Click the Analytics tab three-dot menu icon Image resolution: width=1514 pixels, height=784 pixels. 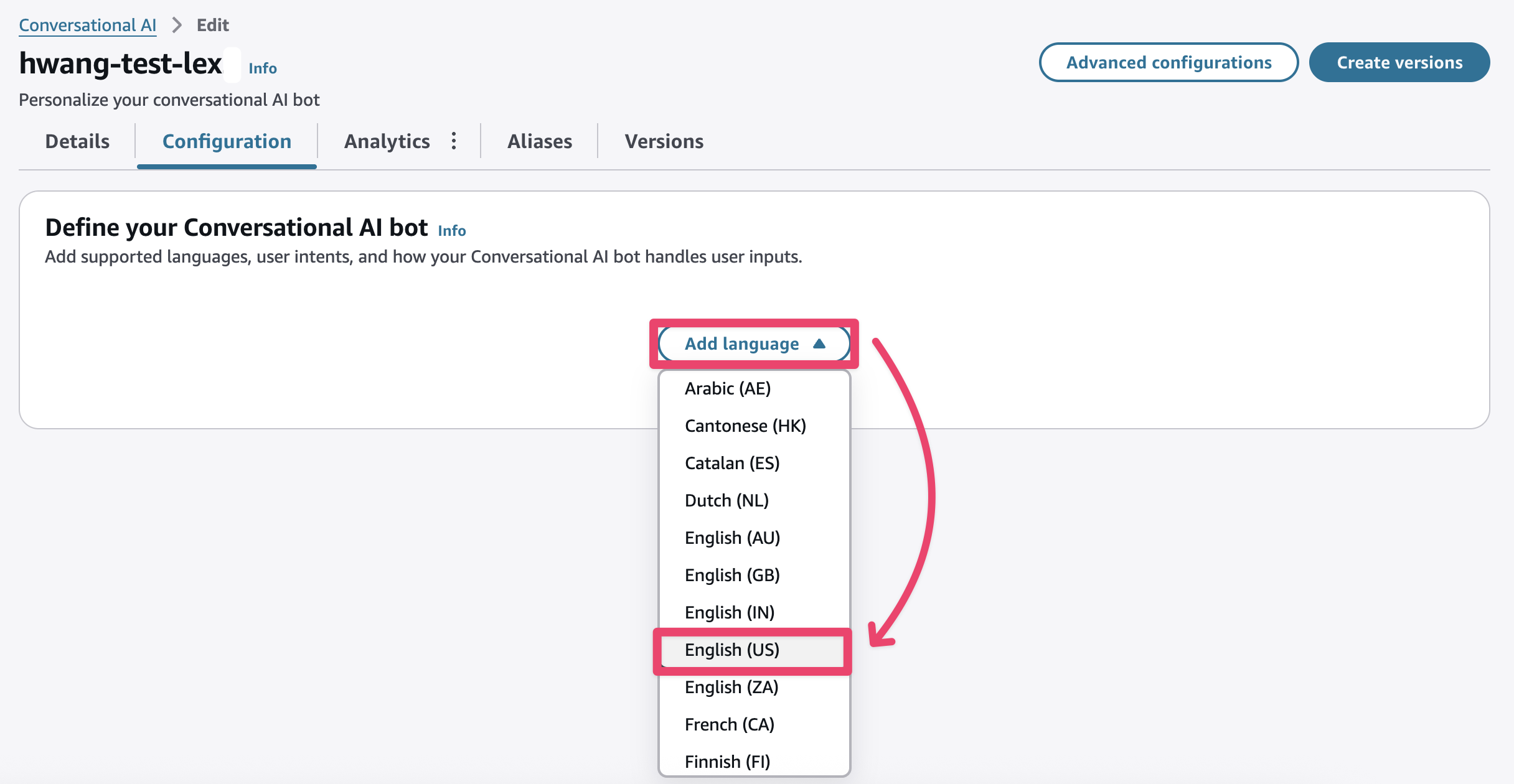[x=454, y=141]
